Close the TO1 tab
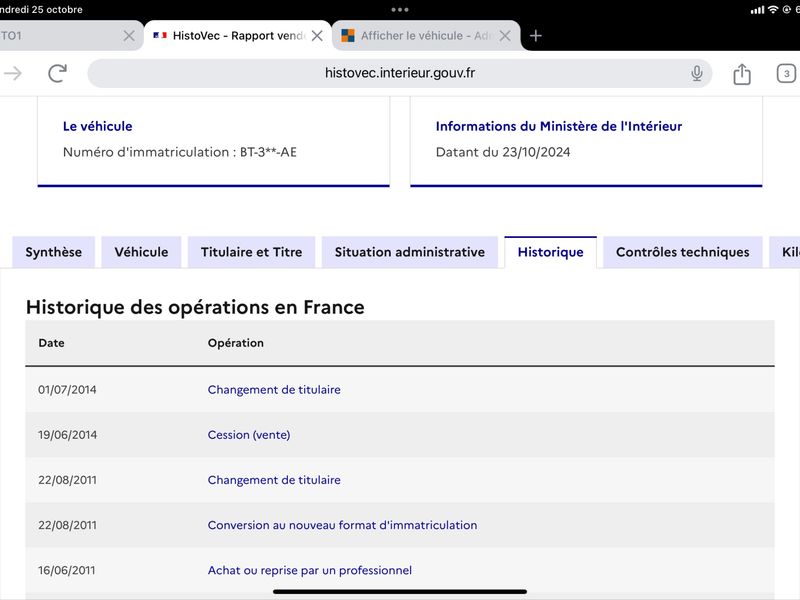The height and width of the screenshot is (600, 800). (x=129, y=36)
